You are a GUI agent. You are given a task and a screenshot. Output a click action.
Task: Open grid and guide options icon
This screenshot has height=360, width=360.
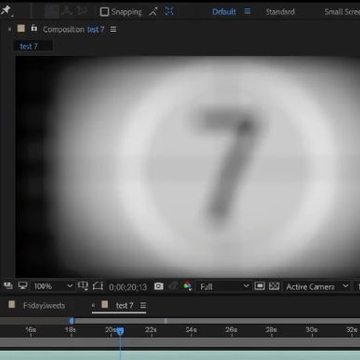(83, 286)
